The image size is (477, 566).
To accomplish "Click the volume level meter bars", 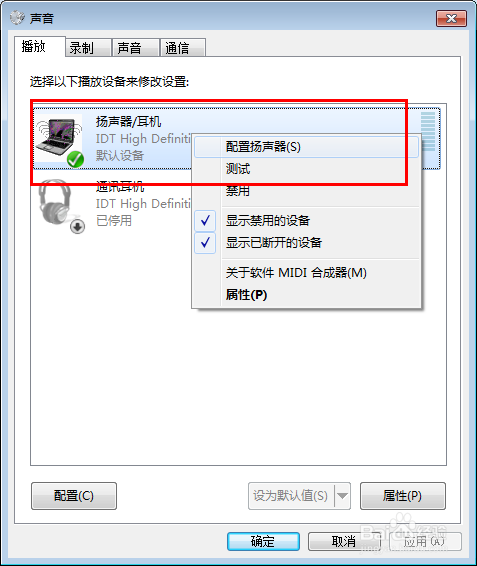I will 428,131.
